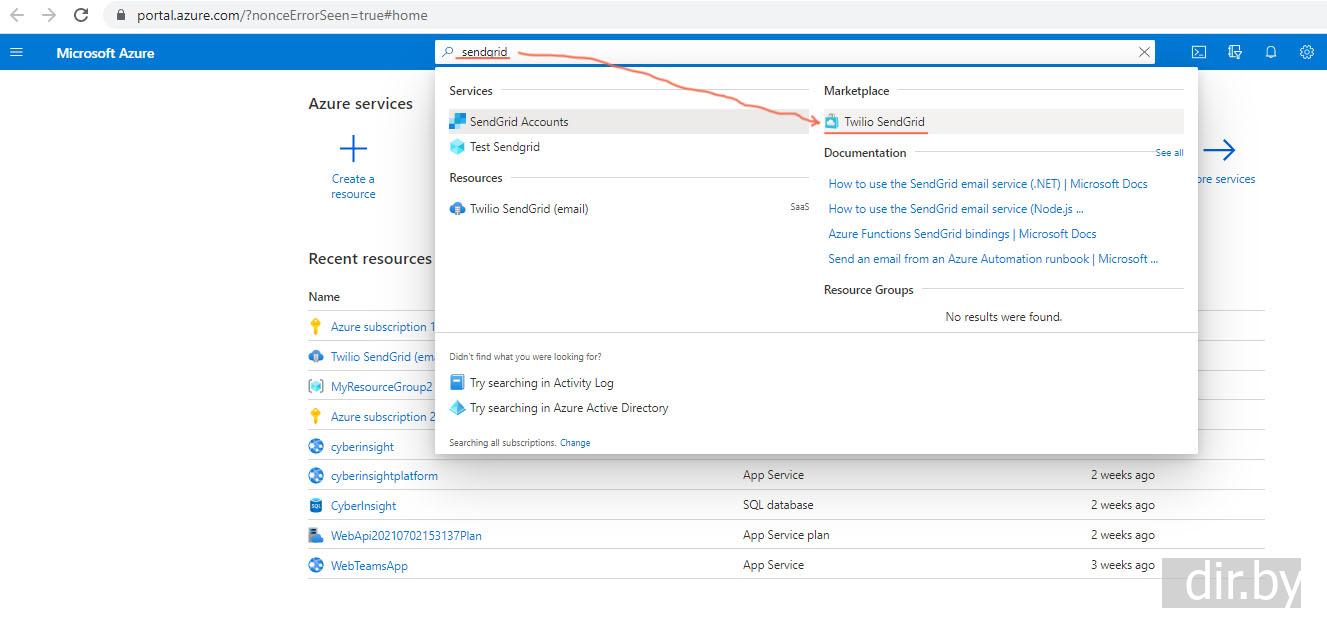This screenshot has width=1327, height=620.
Task: Open cyberinsightplatform App Service resource
Action: click(x=384, y=476)
